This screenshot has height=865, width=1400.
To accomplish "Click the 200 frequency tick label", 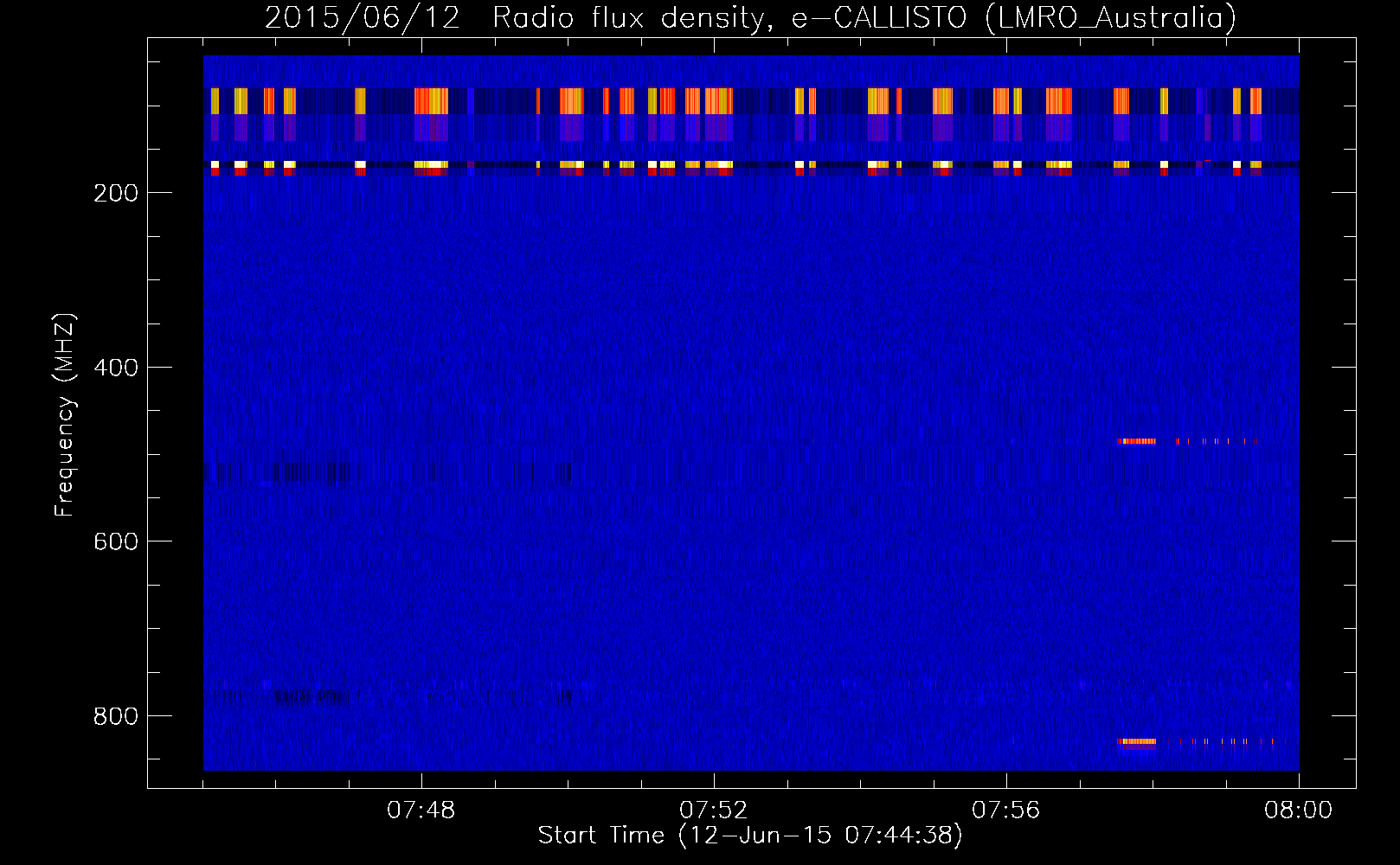I will point(116,193).
